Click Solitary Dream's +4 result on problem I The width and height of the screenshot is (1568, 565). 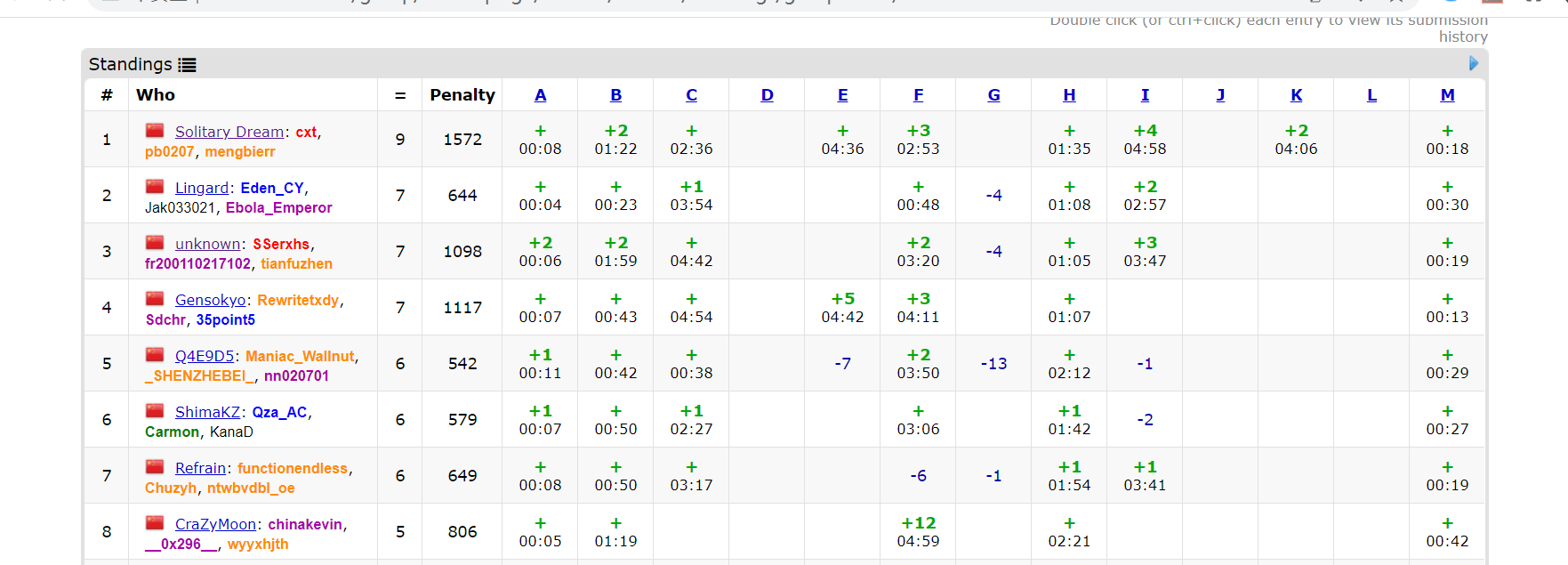click(1145, 140)
